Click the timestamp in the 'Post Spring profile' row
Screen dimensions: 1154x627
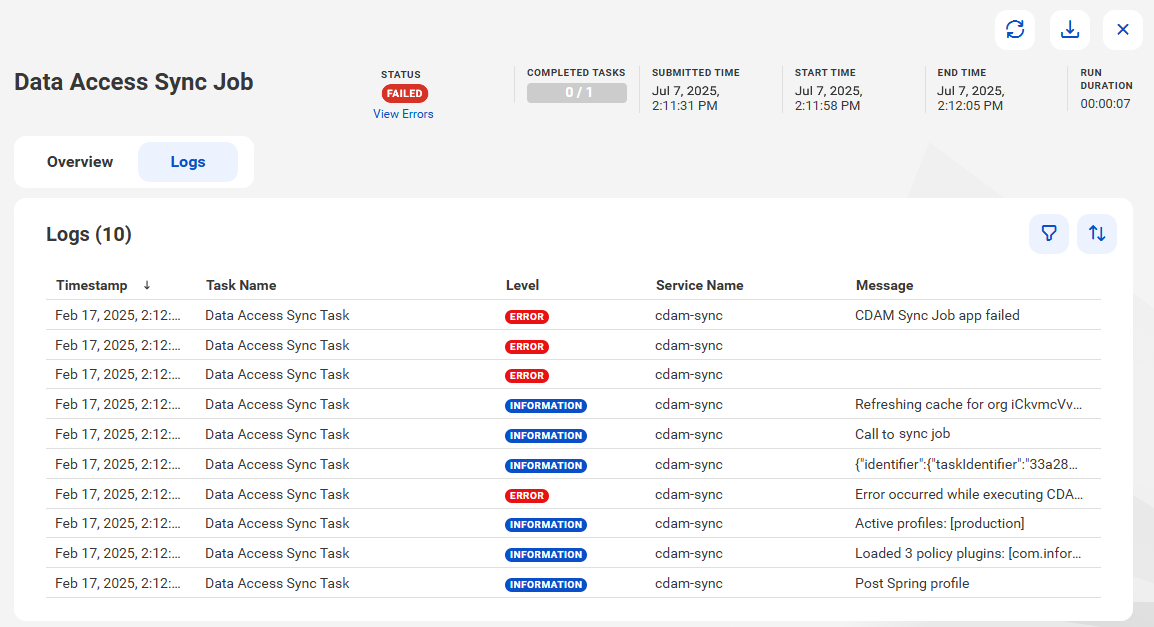118,584
